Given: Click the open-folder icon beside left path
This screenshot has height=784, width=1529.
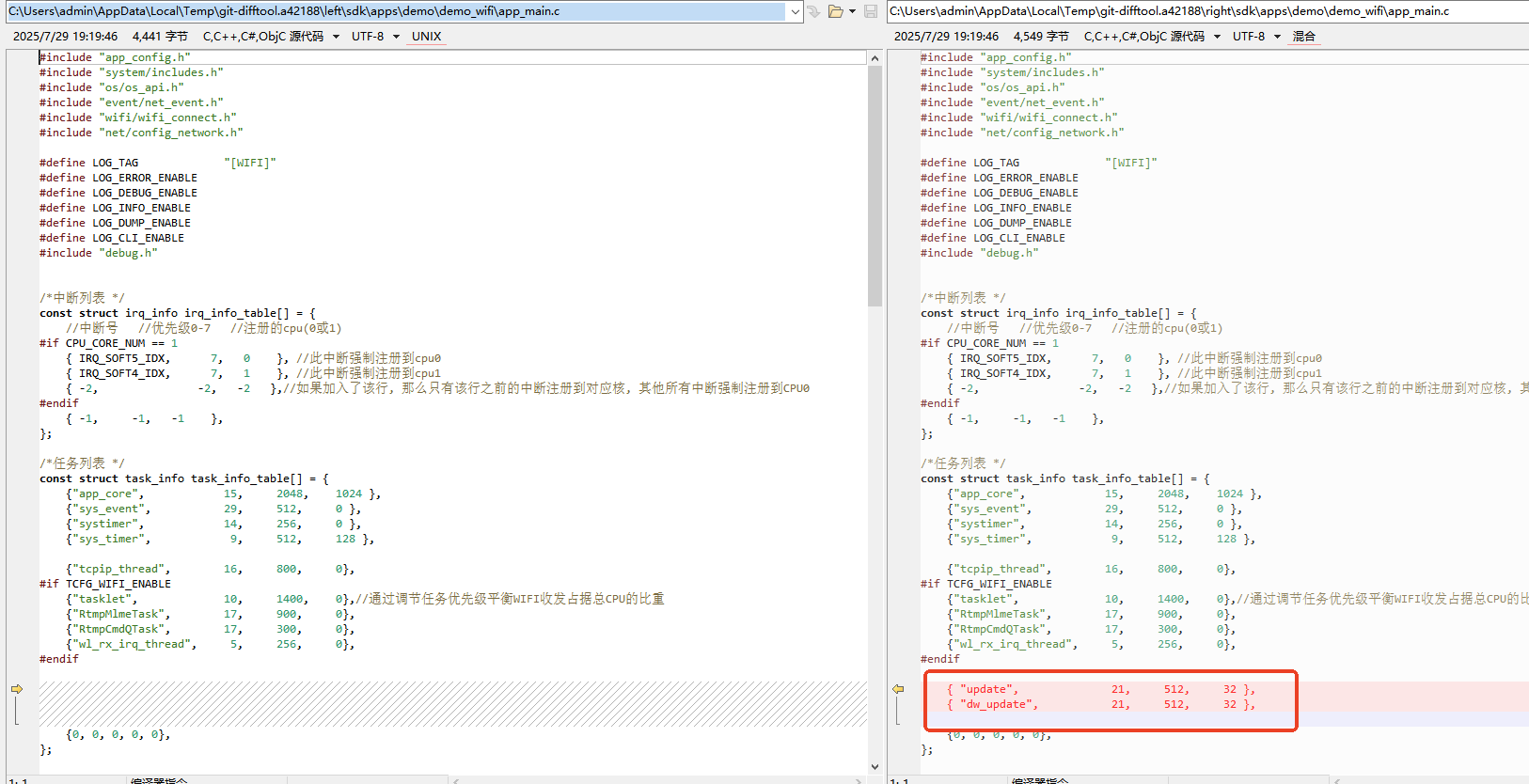Looking at the screenshot, I should point(835,11).
